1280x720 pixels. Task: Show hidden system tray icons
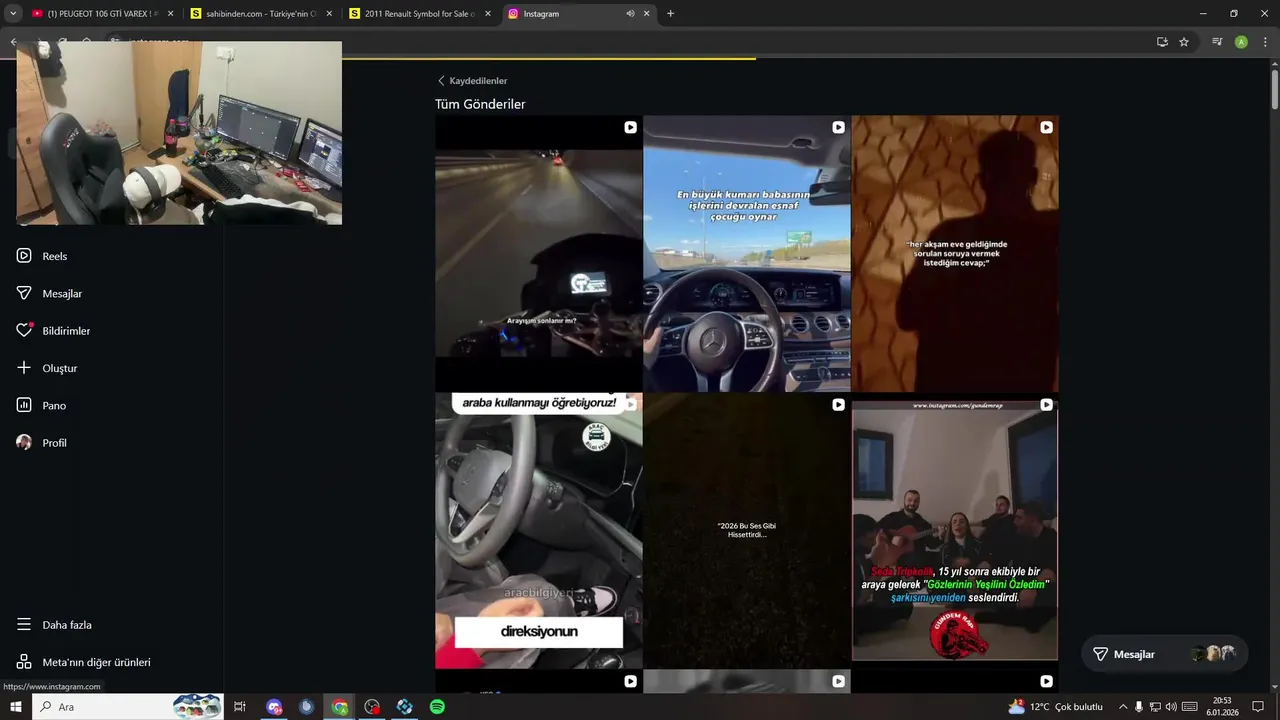(1123, 707)
